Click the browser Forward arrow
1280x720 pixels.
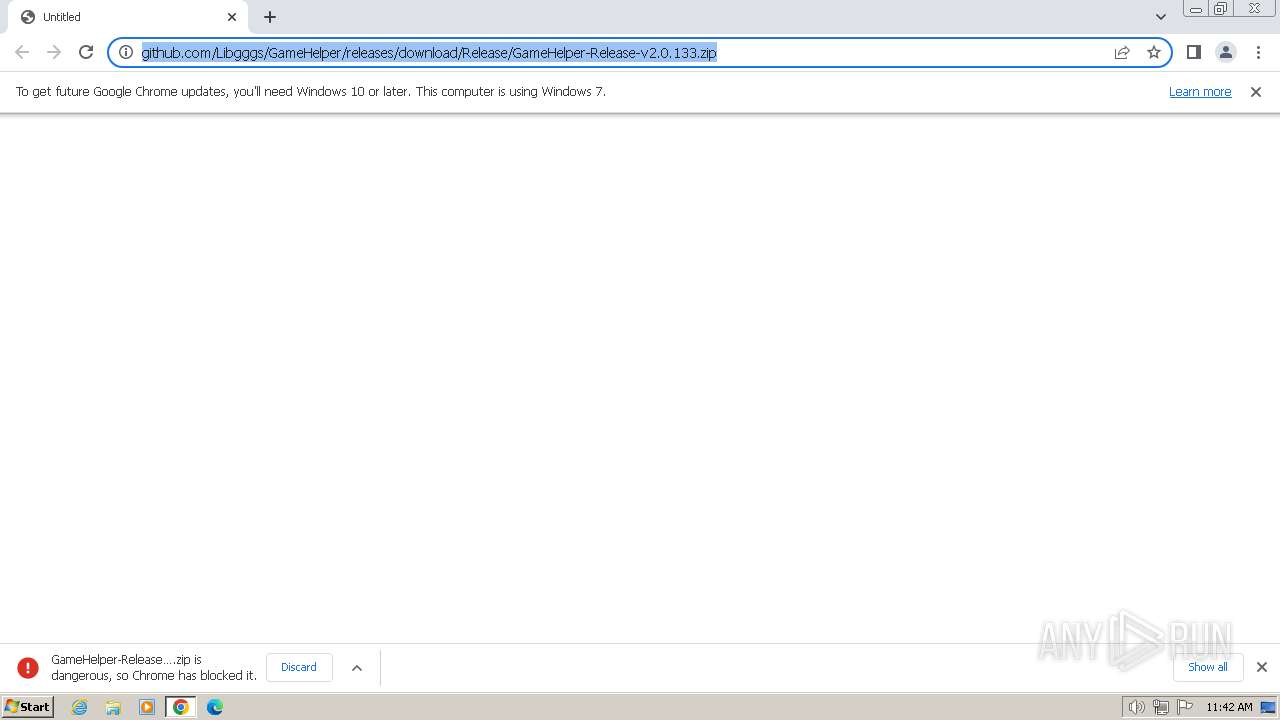[54, 52]
